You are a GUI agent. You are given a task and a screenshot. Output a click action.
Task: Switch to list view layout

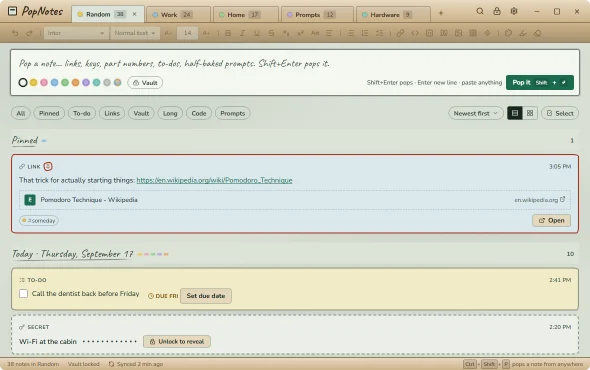515,113
